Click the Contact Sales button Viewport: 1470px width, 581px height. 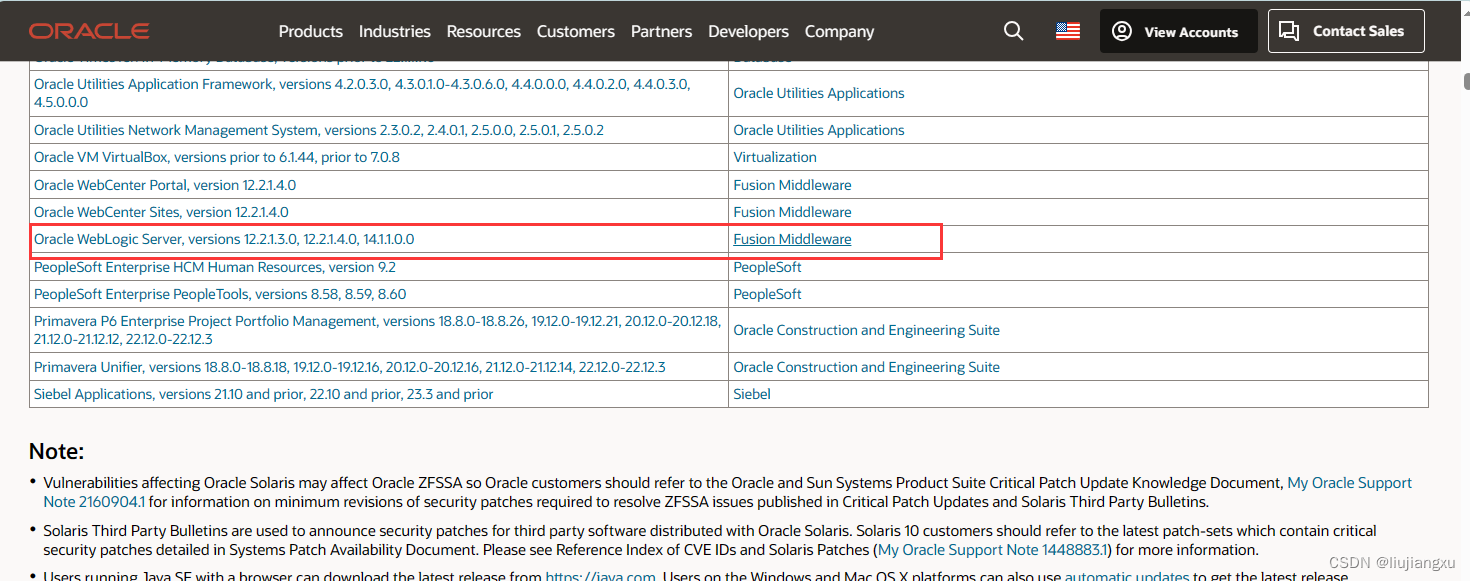[1346, 31]
